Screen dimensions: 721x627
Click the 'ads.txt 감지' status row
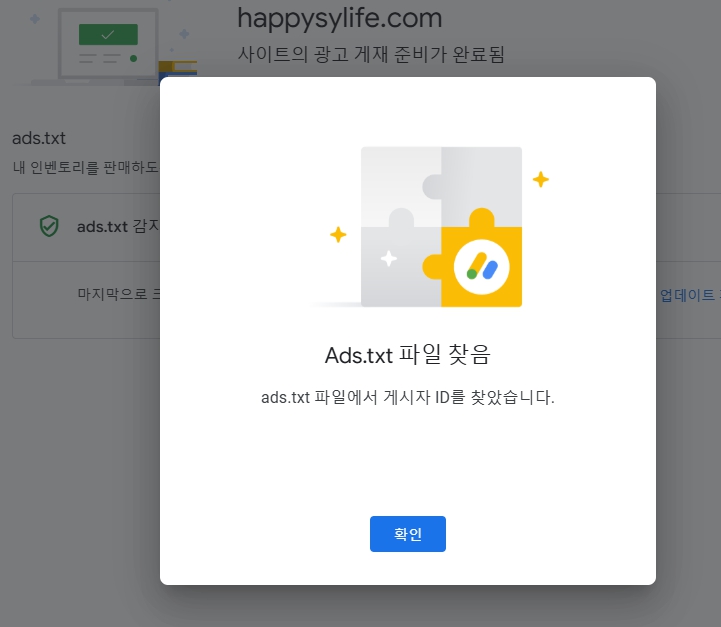tap(86, 227)
